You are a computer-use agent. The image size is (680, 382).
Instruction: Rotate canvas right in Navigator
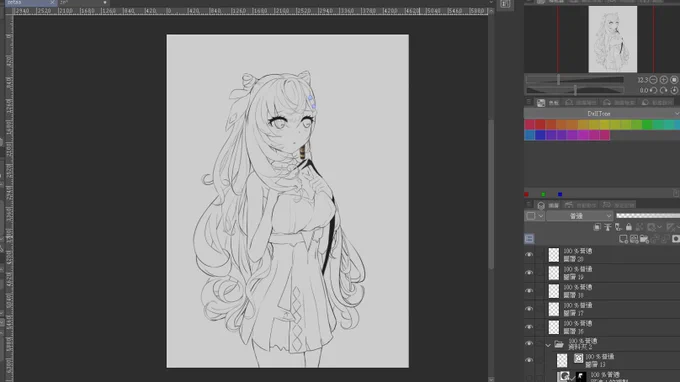click(x=664, y=90)
